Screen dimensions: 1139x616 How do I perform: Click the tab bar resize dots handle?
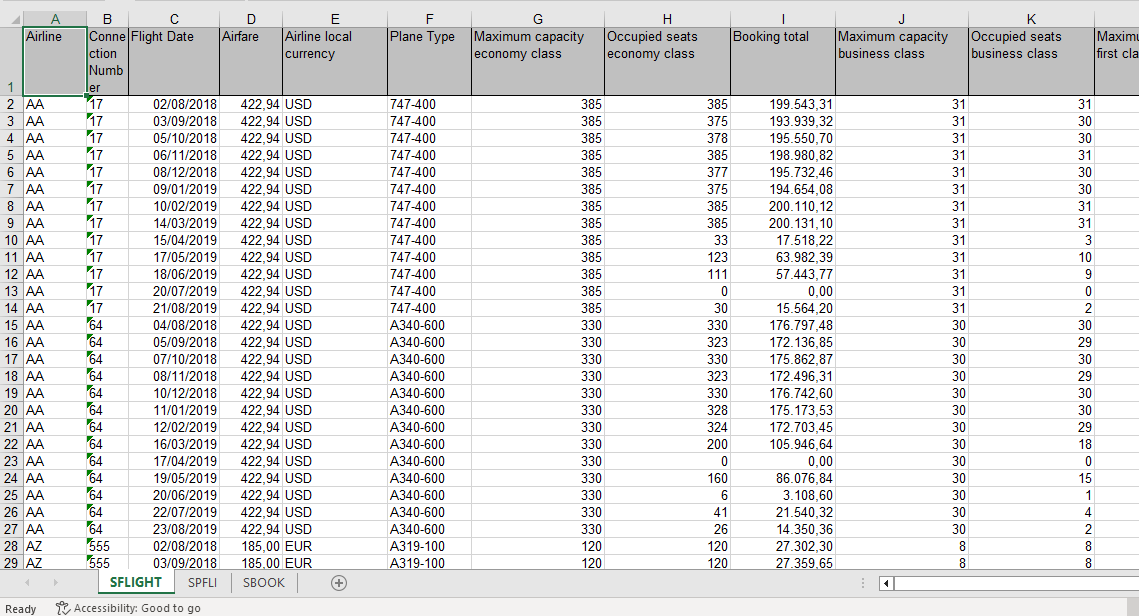click(862, 583)
